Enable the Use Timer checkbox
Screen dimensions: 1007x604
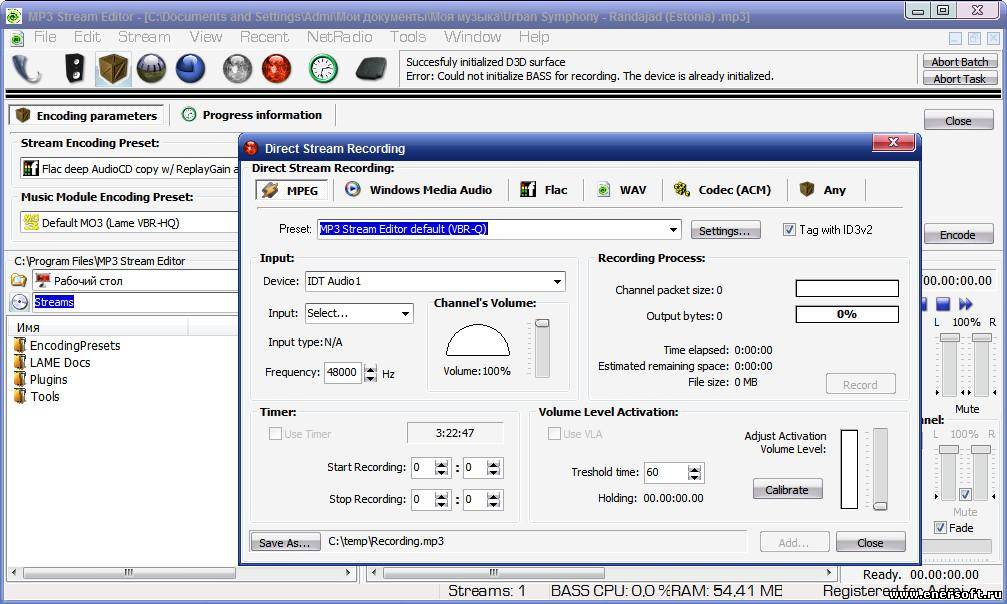[x=275, y=434]
